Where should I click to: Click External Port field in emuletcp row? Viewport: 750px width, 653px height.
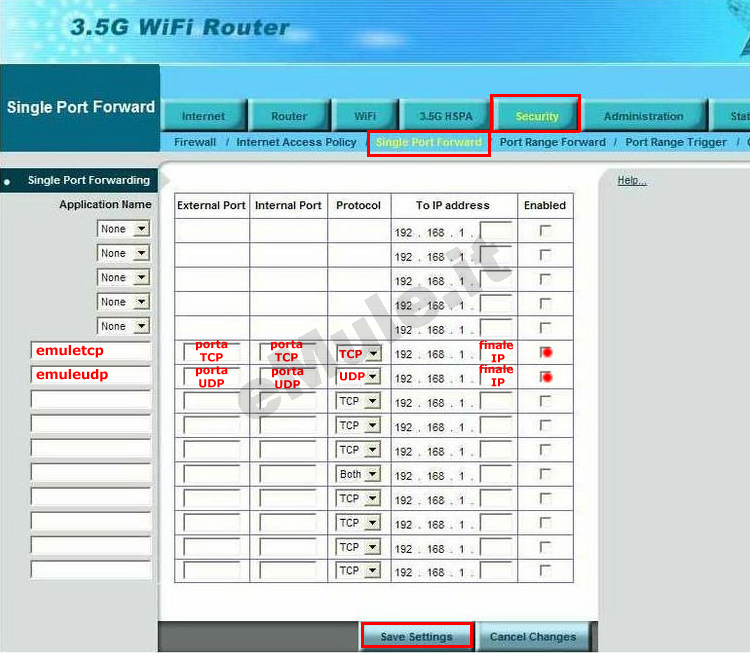click(x=212, y=352)
